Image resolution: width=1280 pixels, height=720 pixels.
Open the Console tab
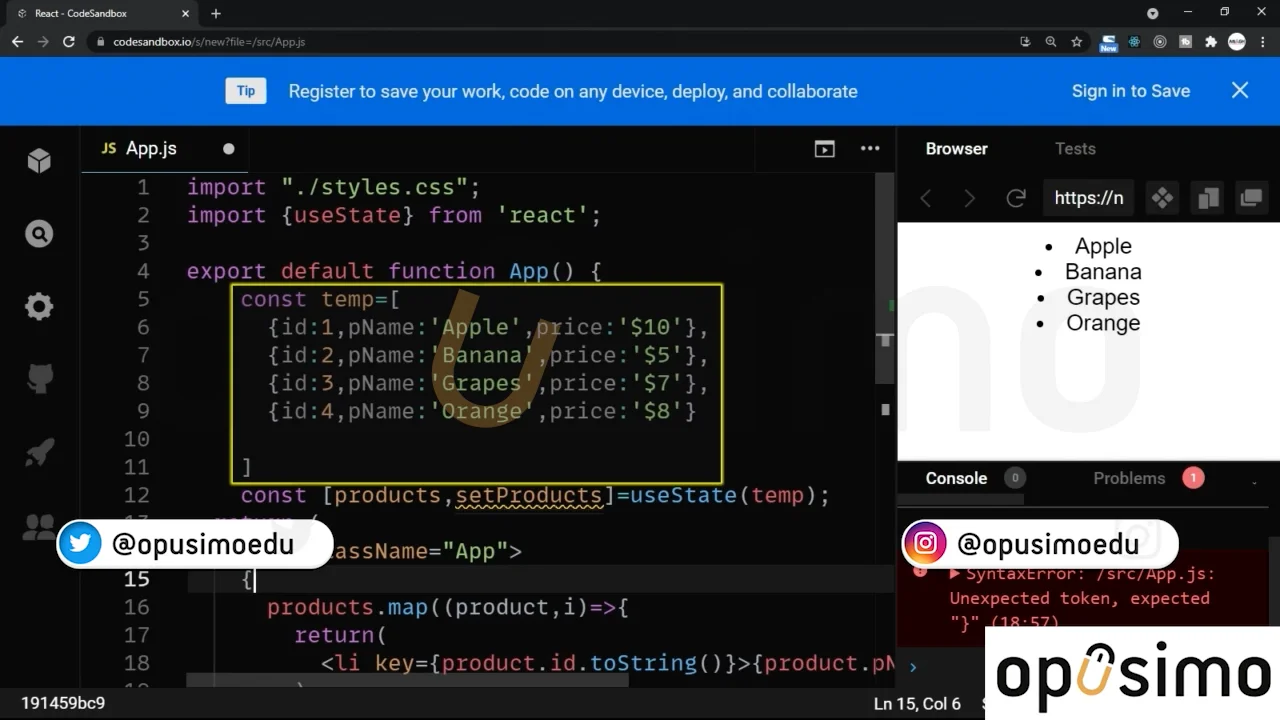click(x=956, y=478)
